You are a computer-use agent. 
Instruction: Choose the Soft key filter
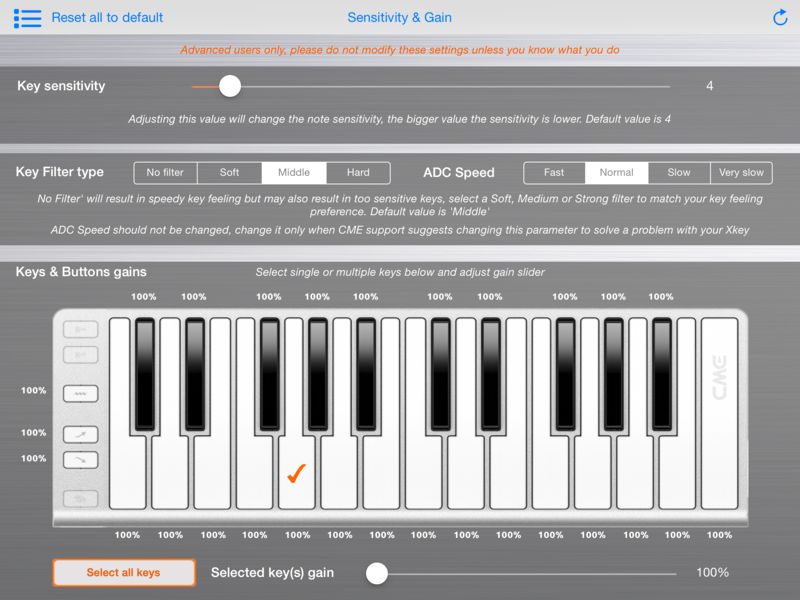tap(230, 173)
